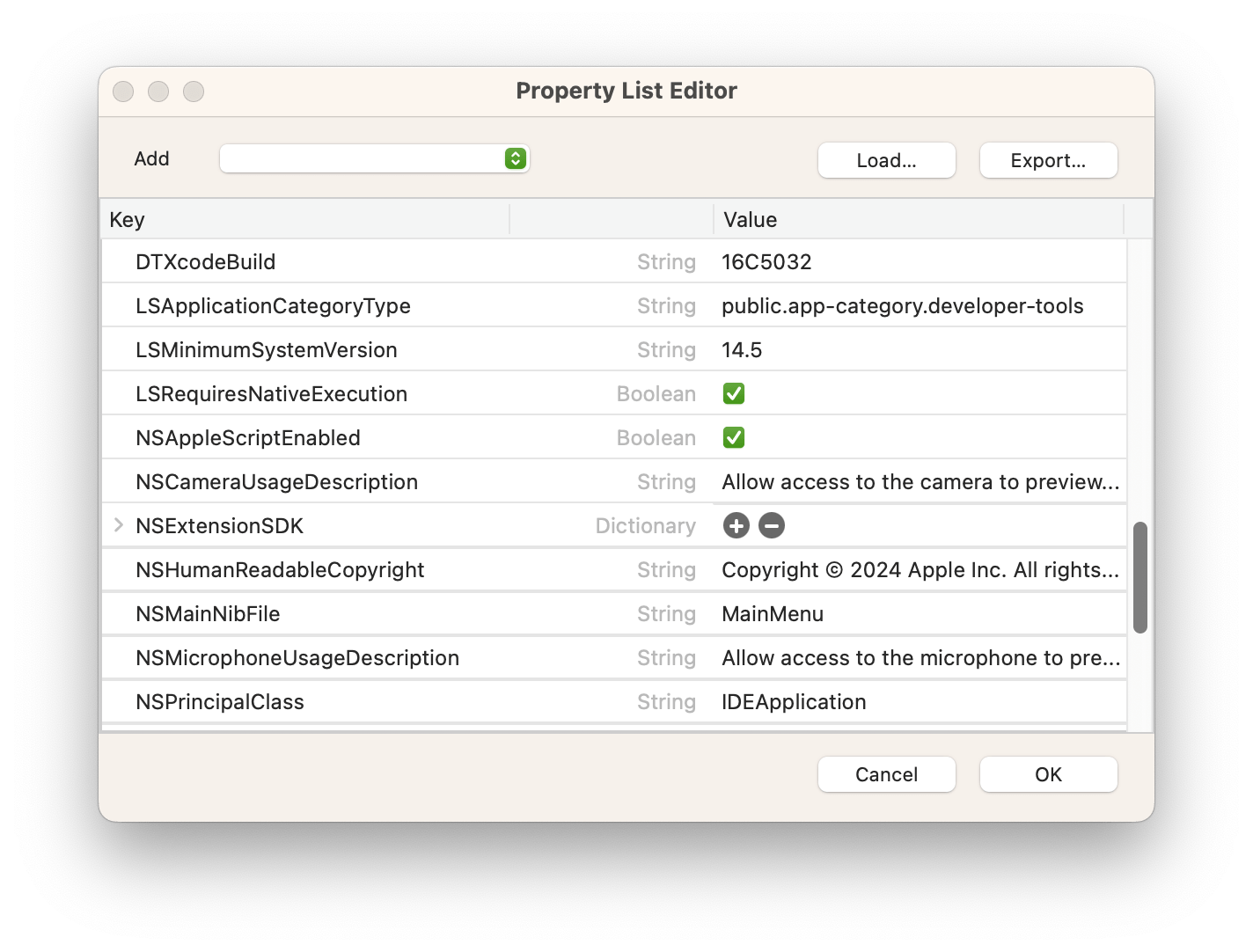Edit the LSMinimumSystemVersion value 14.5
Screen dimensions: 1253x952
tap(743, 349)
